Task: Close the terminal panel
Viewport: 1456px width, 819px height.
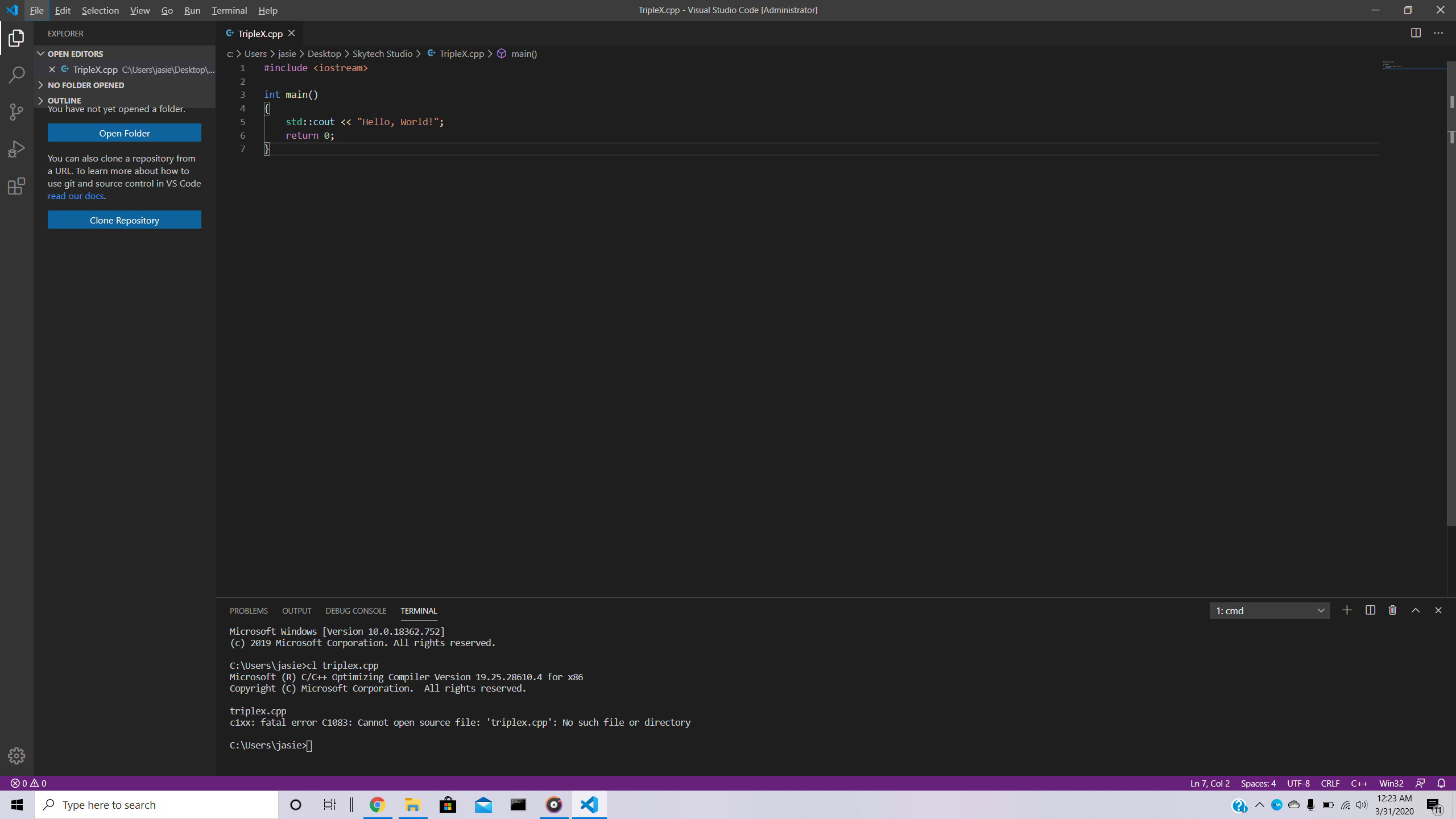Action: point(1438,610)
